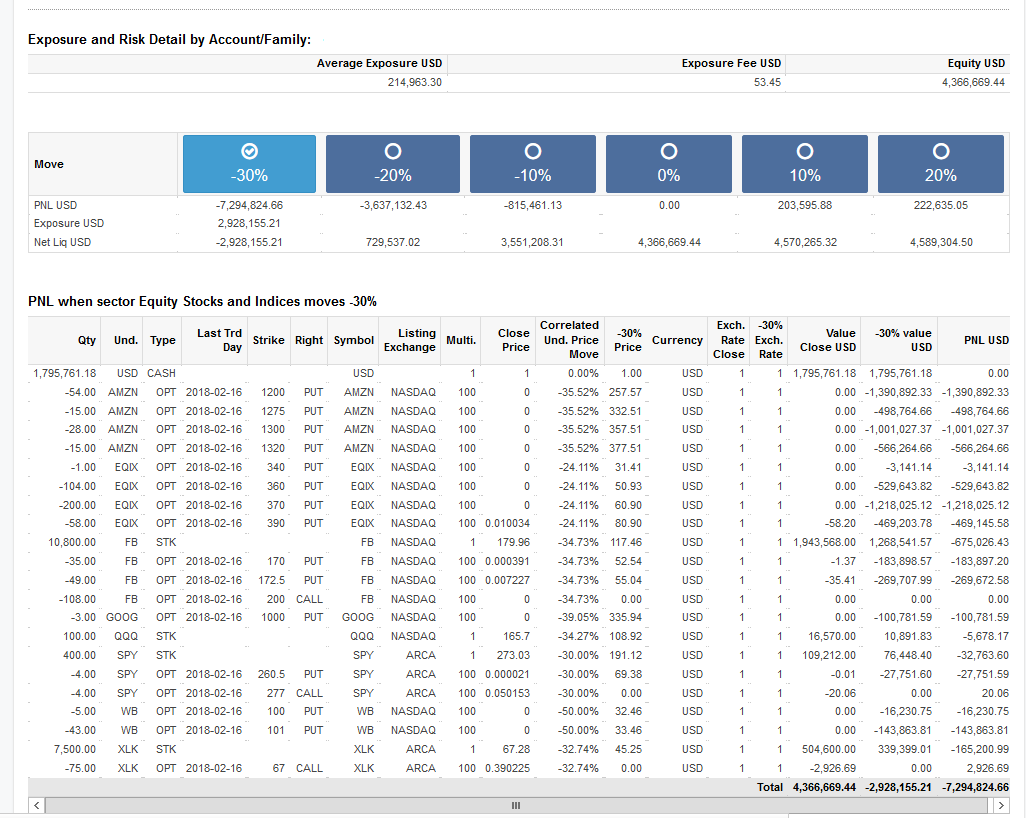This screenshot has width=1026, height=818.
Task: Select the 10% move scenario
Action: [x=805, y=164]
